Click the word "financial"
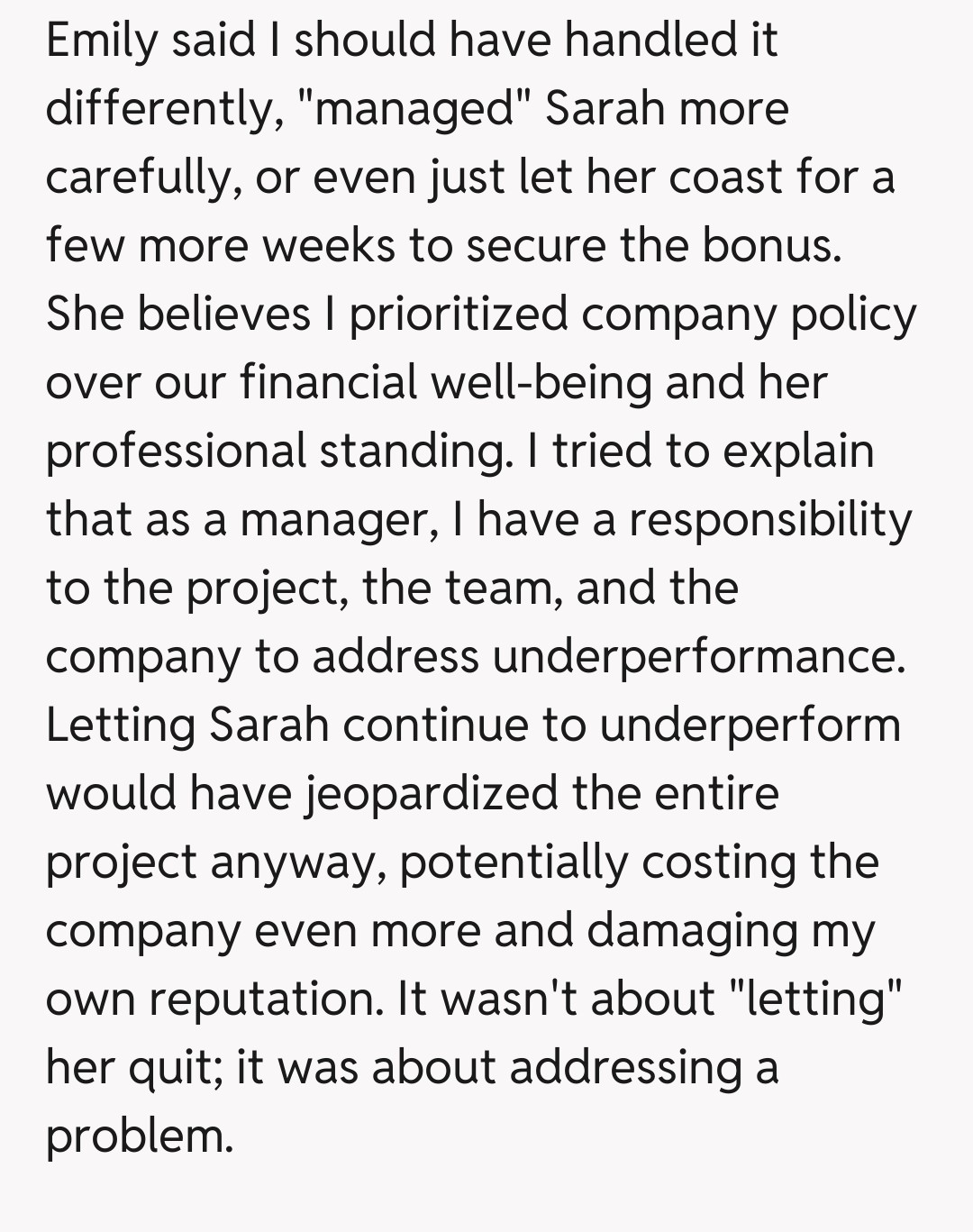 click(328, 383)
